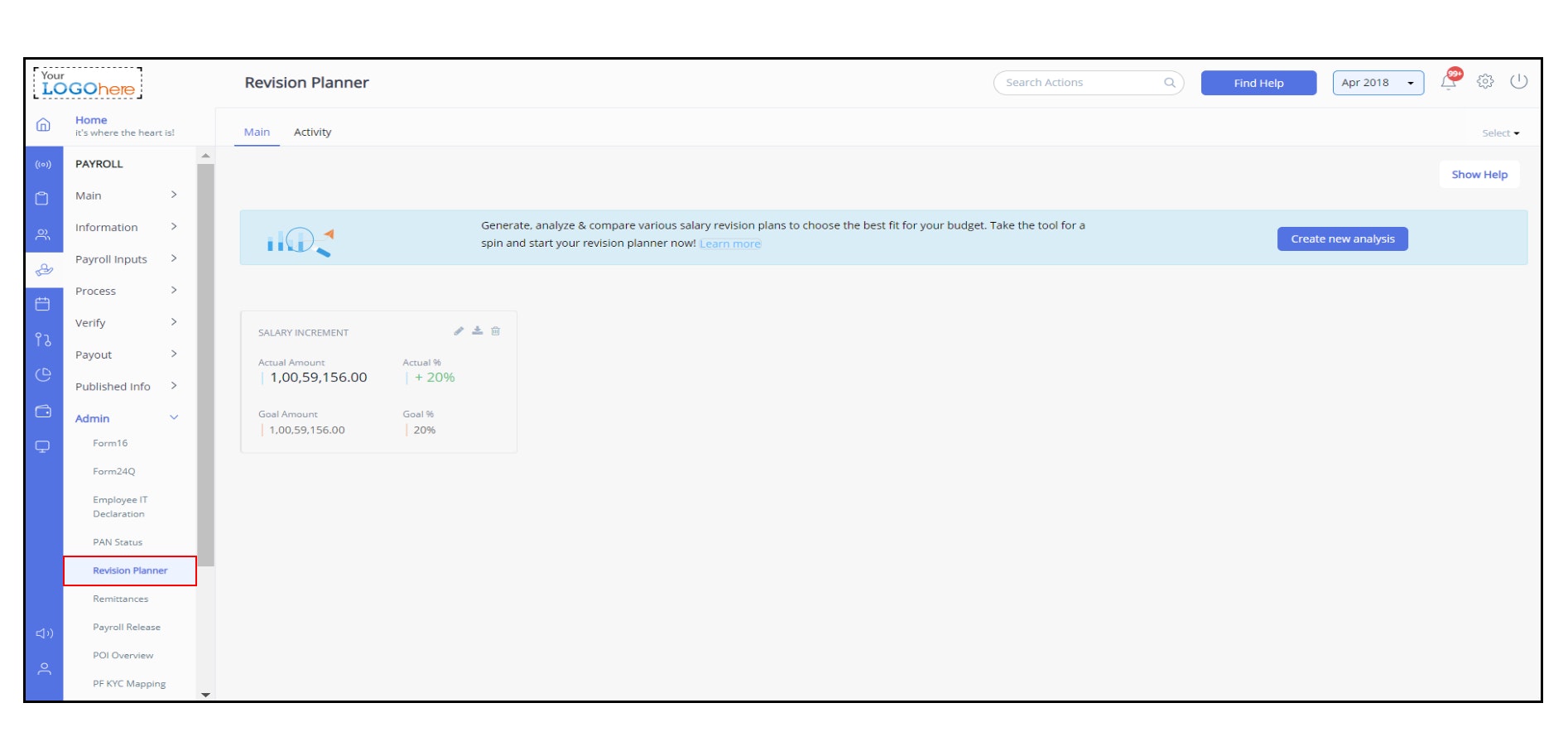
Task: Click Create new analysis button
Action: tap(1343, 238)
